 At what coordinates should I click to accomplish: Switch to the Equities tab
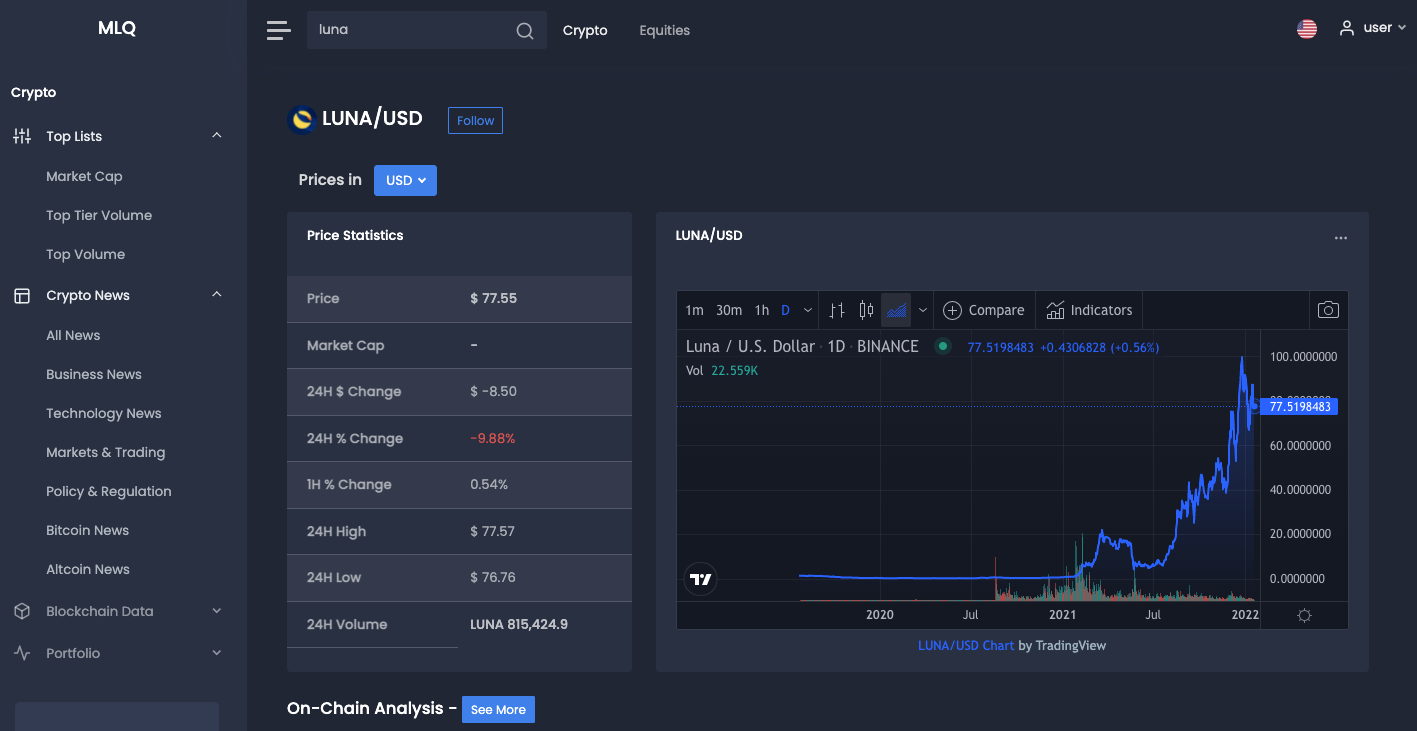point(665,30)
